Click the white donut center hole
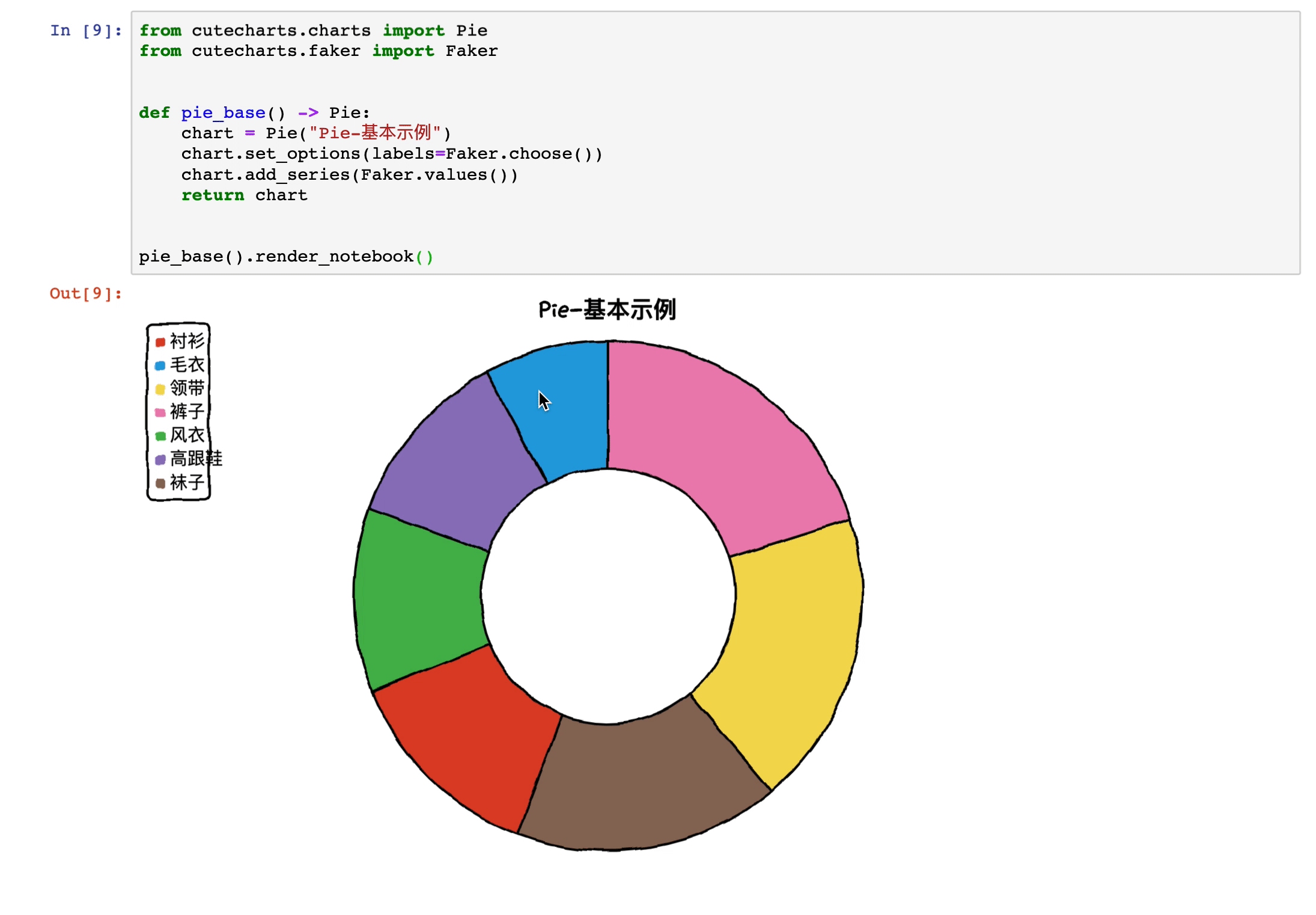Screen dimensions: 1316x915 coord(608,595)
